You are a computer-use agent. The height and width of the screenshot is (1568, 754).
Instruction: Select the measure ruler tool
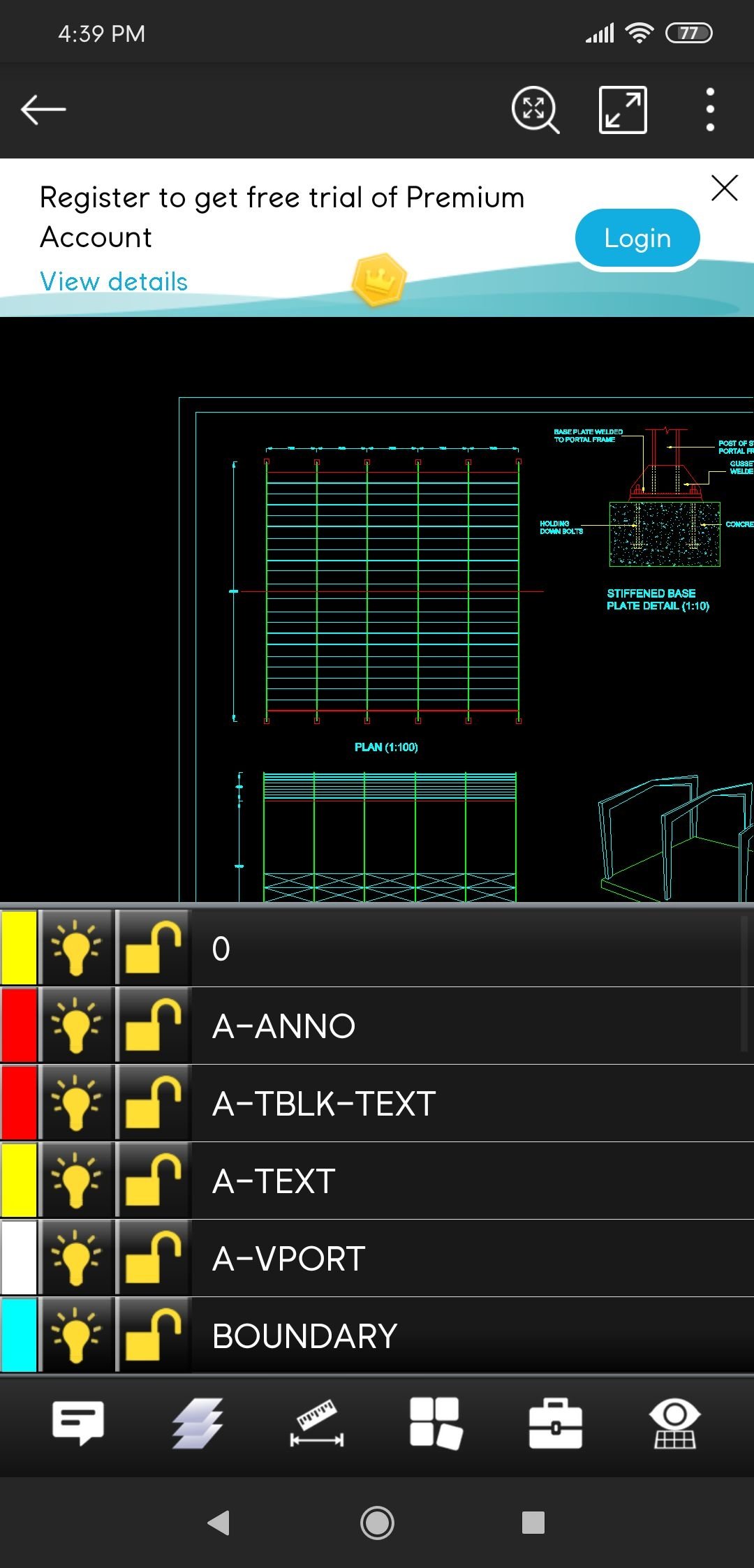point(317,1423)
